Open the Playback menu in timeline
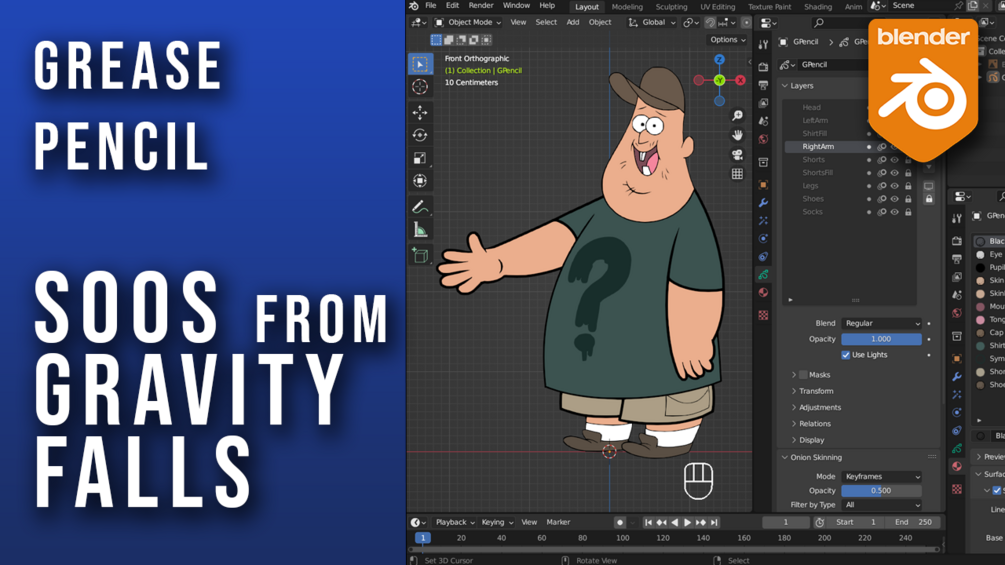 pos(455,523)
